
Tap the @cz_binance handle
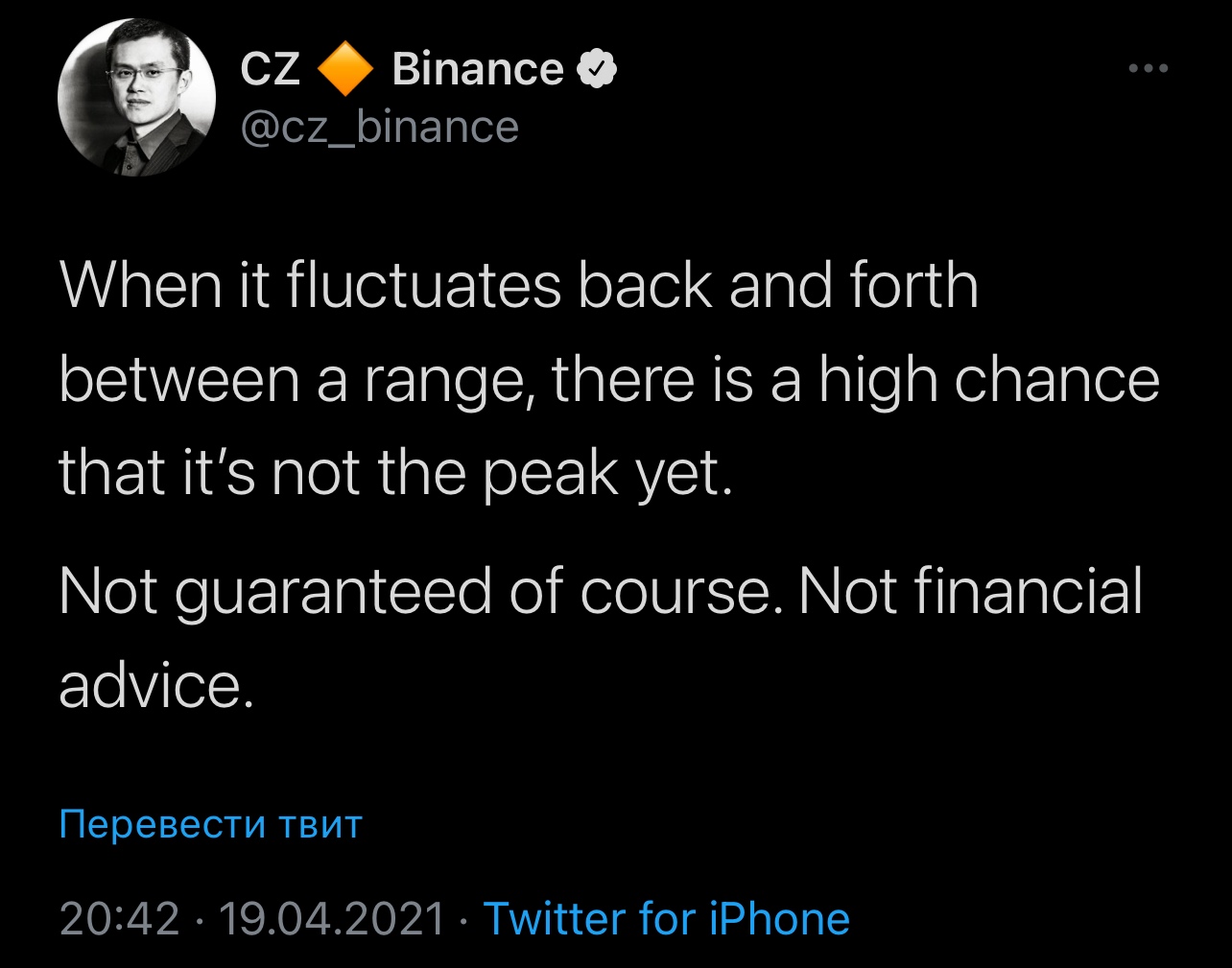coord(379,128)
